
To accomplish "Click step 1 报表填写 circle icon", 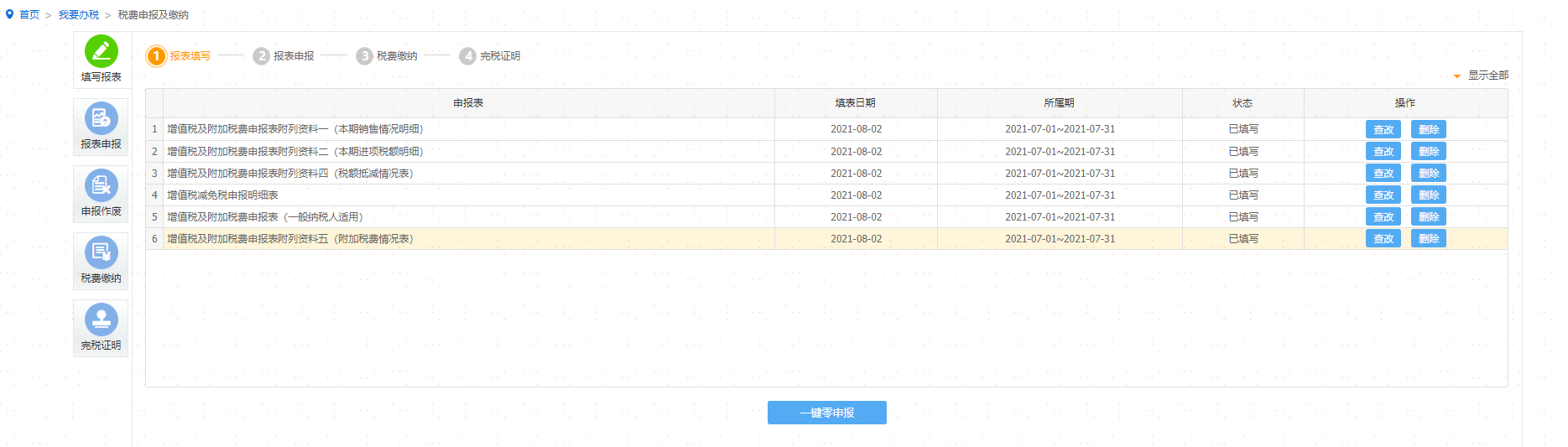I will click(x=156, y=56).
